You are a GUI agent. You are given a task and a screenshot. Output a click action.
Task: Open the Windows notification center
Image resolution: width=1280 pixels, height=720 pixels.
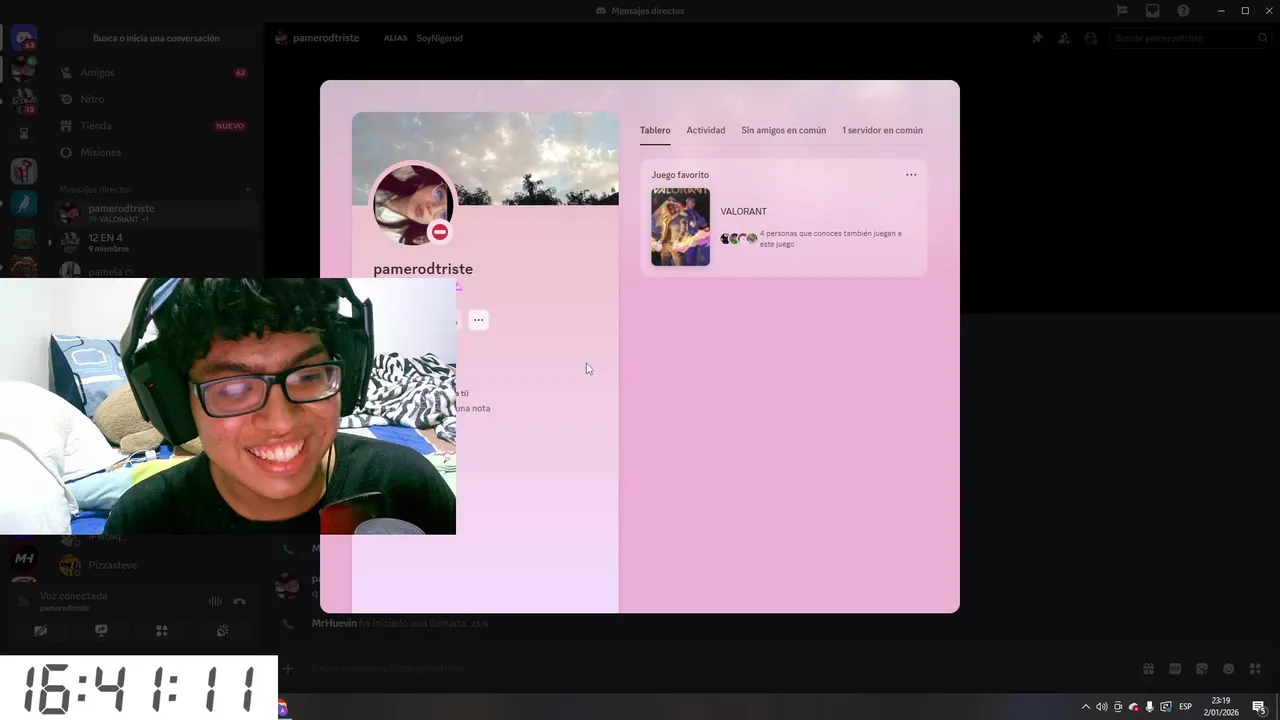click(x=1259, y=707)
